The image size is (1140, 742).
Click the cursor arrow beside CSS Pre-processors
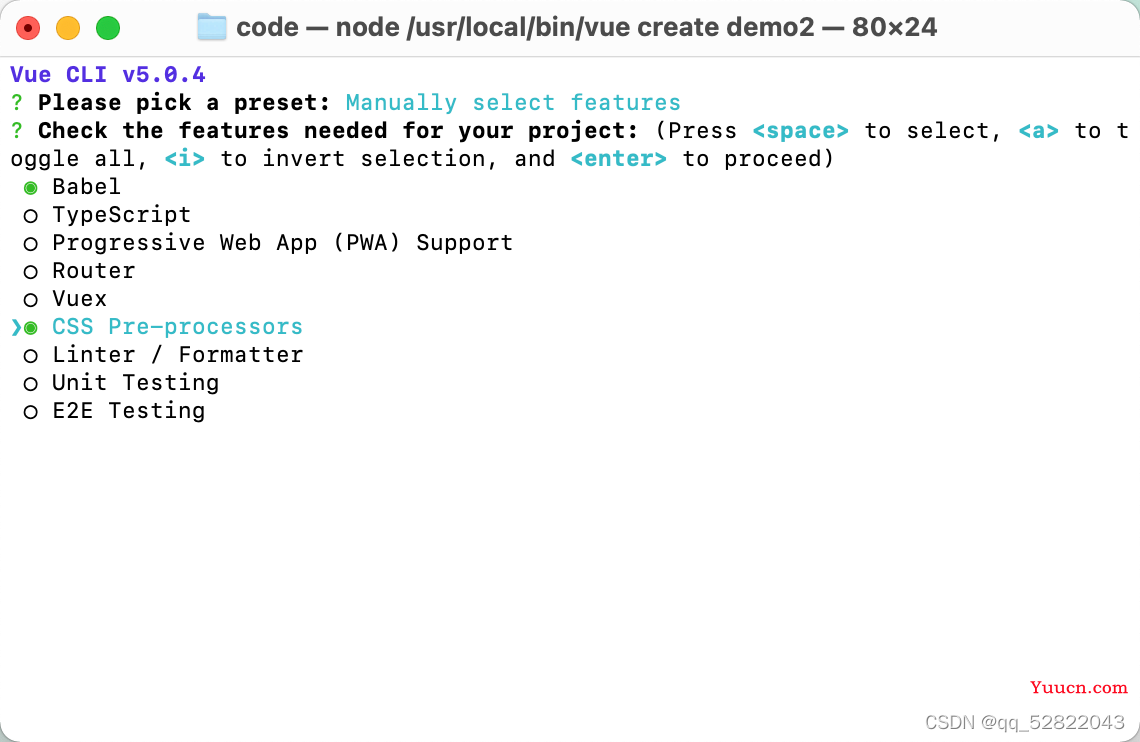[16, 328]
